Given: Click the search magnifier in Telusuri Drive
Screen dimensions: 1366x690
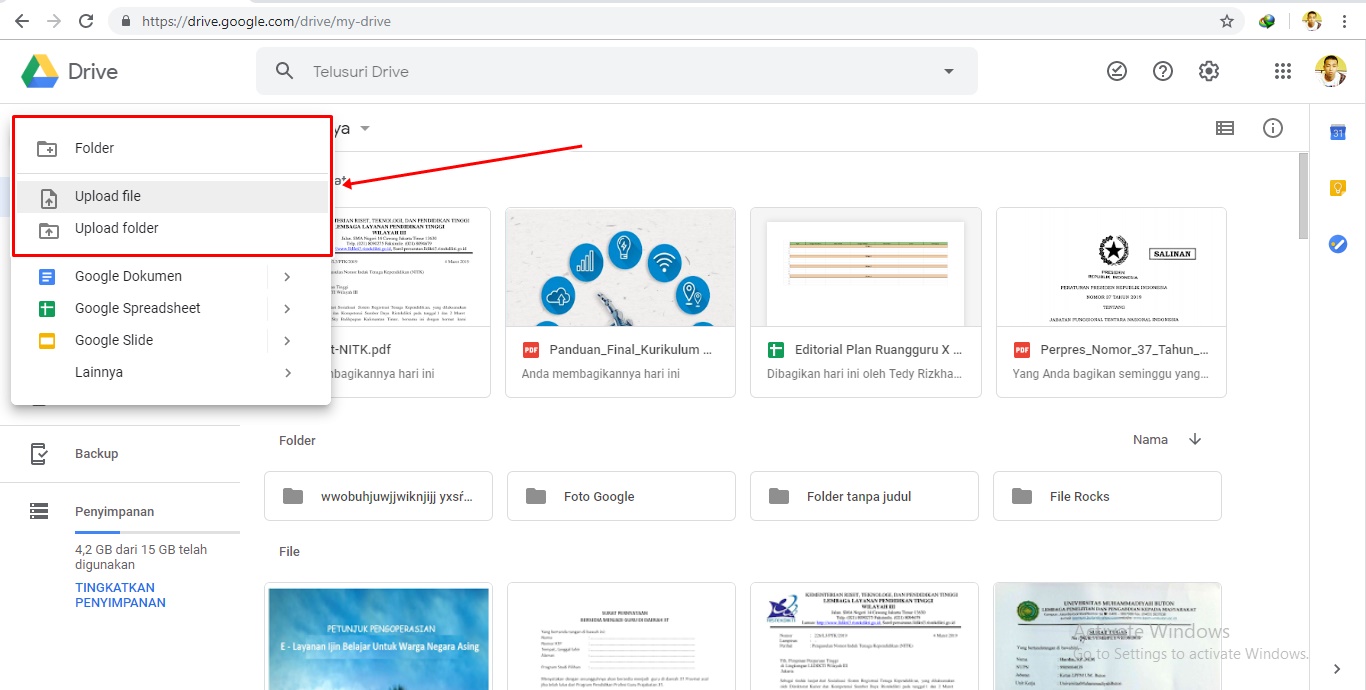Looking at the screenshot, I should 284,71.
